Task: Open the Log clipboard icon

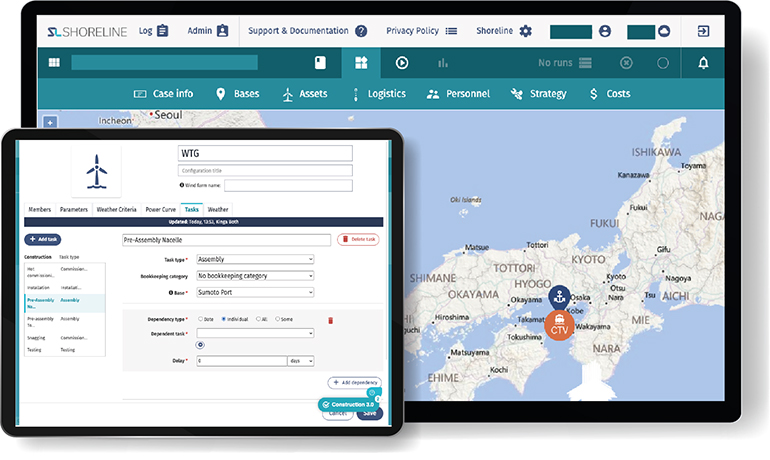Action: point(163,31)
